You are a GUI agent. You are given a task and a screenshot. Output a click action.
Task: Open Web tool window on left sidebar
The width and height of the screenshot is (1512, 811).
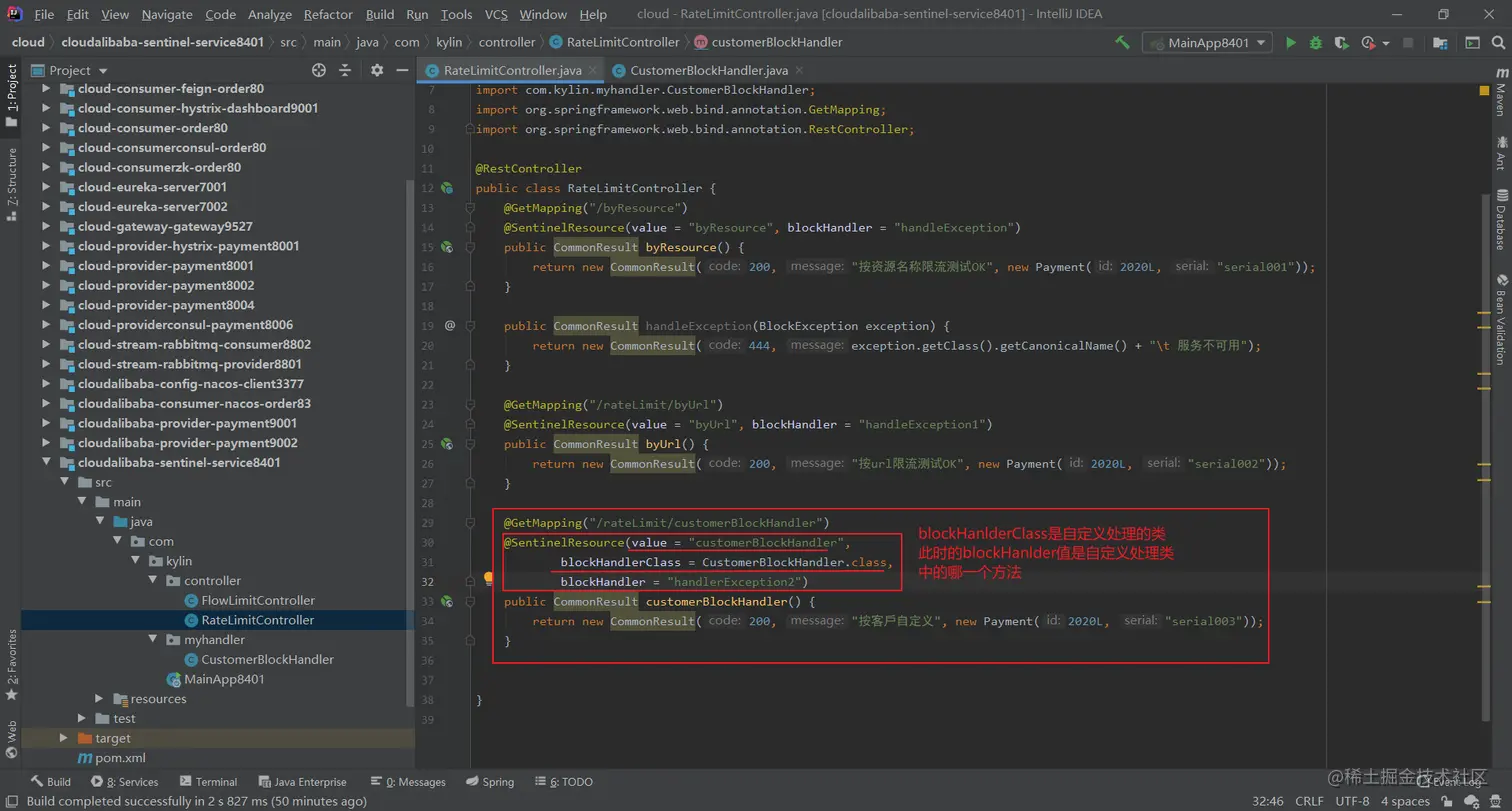[x=11, y=739]
